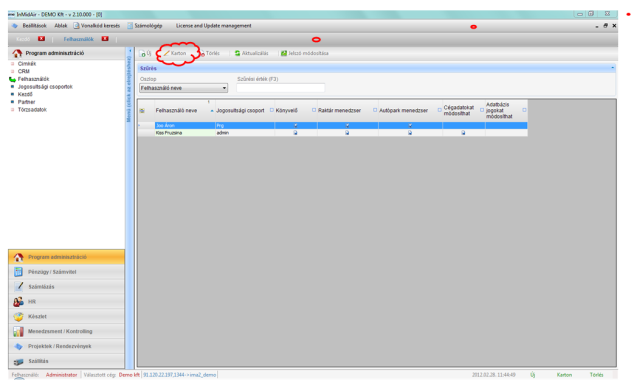This screenshot has width=634, height=385.
Task: Click the Törlés delete toolbar button
Action: 210,53
